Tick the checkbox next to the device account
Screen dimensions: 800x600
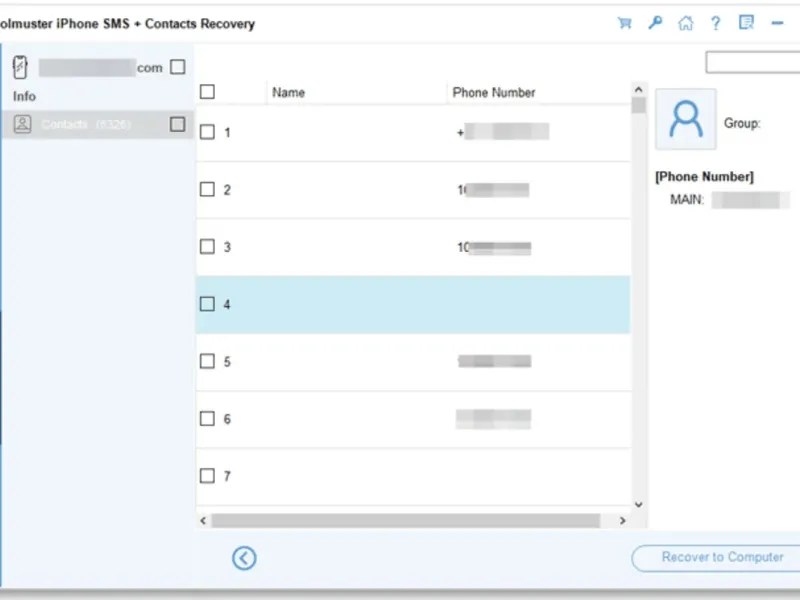[x=178, y=67]
